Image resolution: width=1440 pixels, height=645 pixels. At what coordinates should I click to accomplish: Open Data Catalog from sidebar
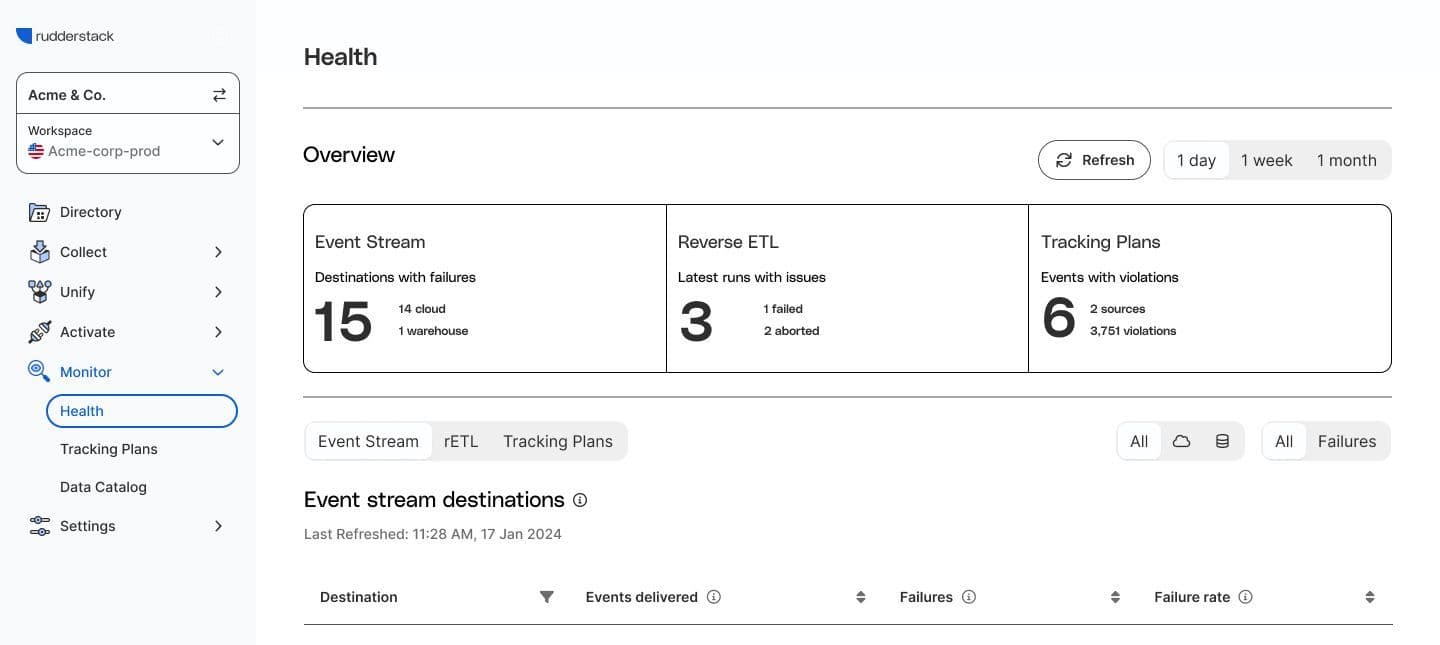[103, 487]
